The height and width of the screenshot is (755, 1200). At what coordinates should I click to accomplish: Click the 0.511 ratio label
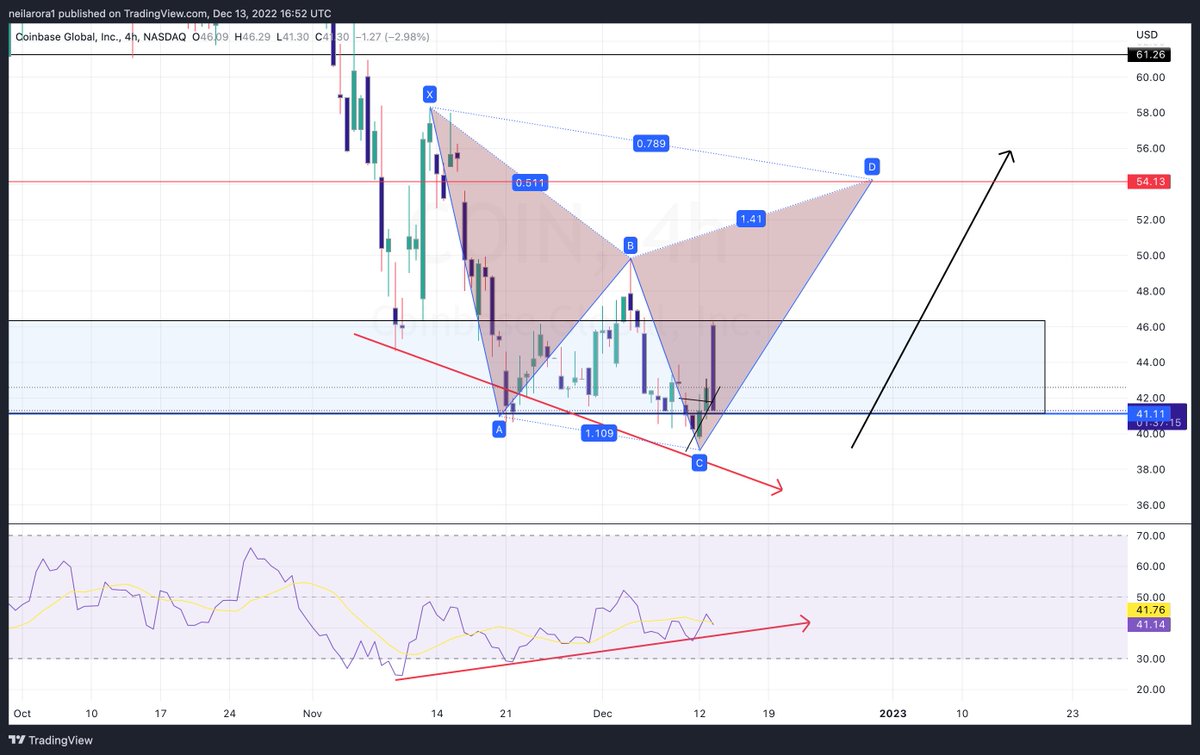click(x=530, y=183)
